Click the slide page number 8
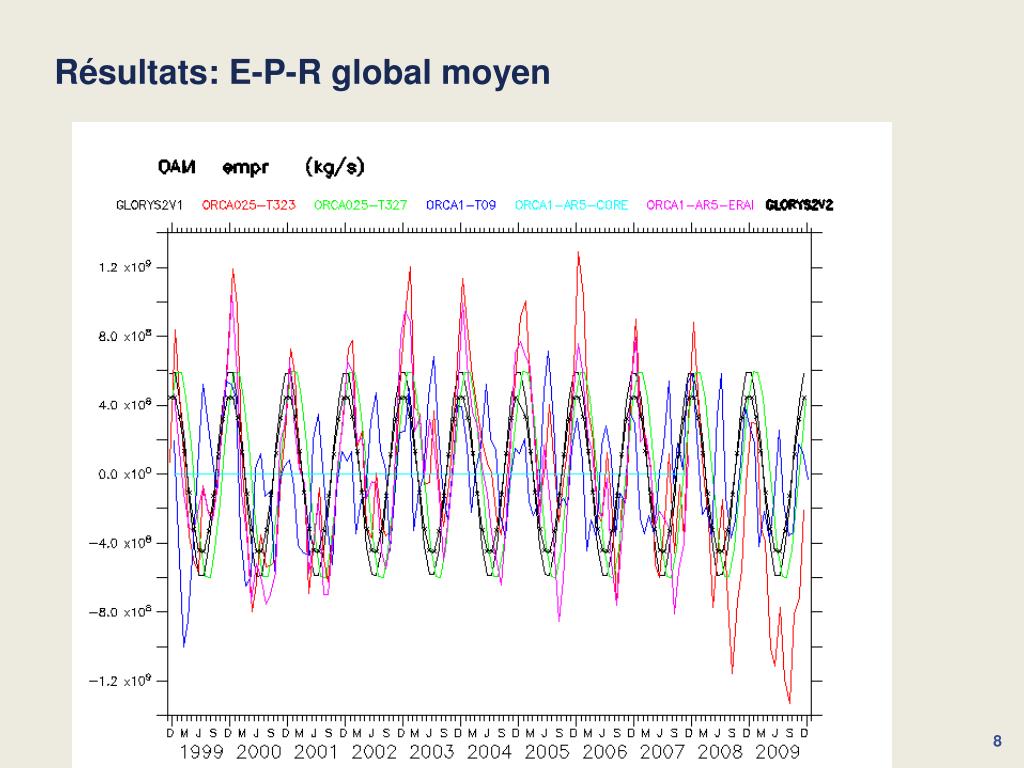The image size is (1024, 768). [997, 741]
